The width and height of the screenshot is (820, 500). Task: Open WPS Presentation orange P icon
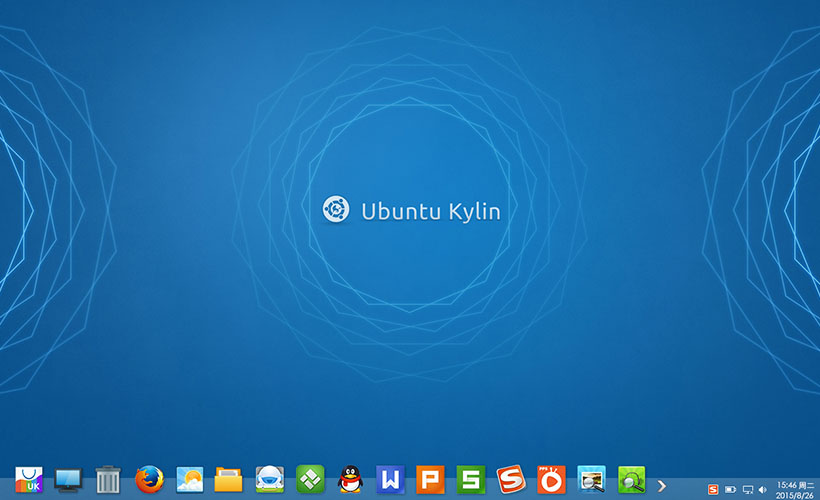click(x=430, y=480)
